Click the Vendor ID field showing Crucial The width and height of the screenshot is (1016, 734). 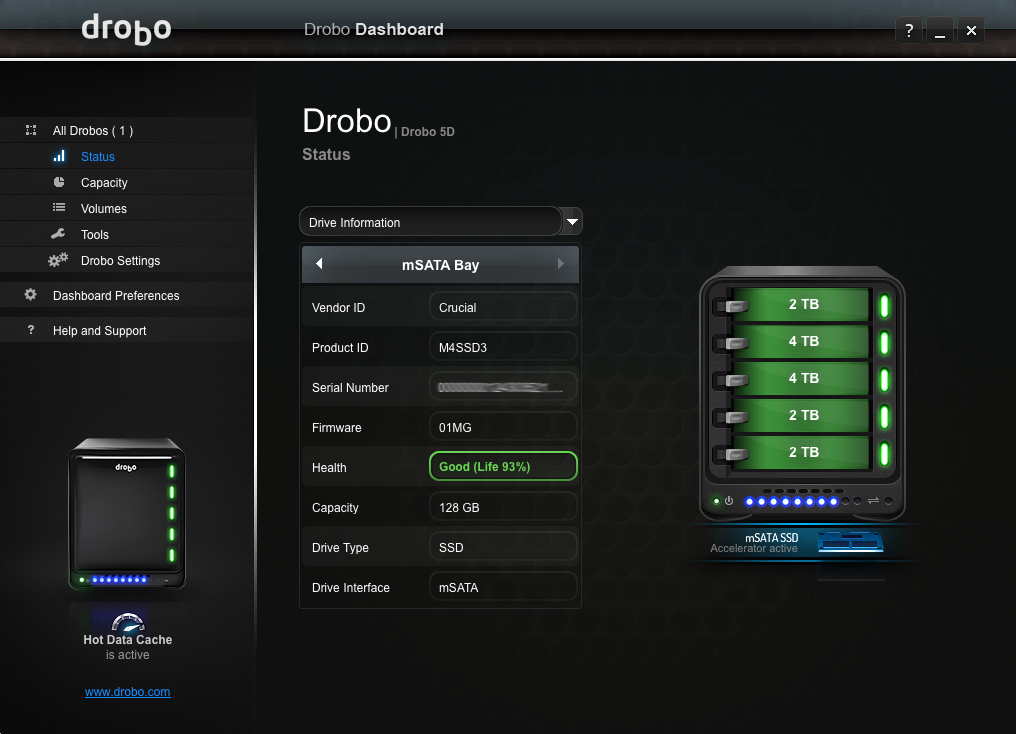[x=503, y=307]
